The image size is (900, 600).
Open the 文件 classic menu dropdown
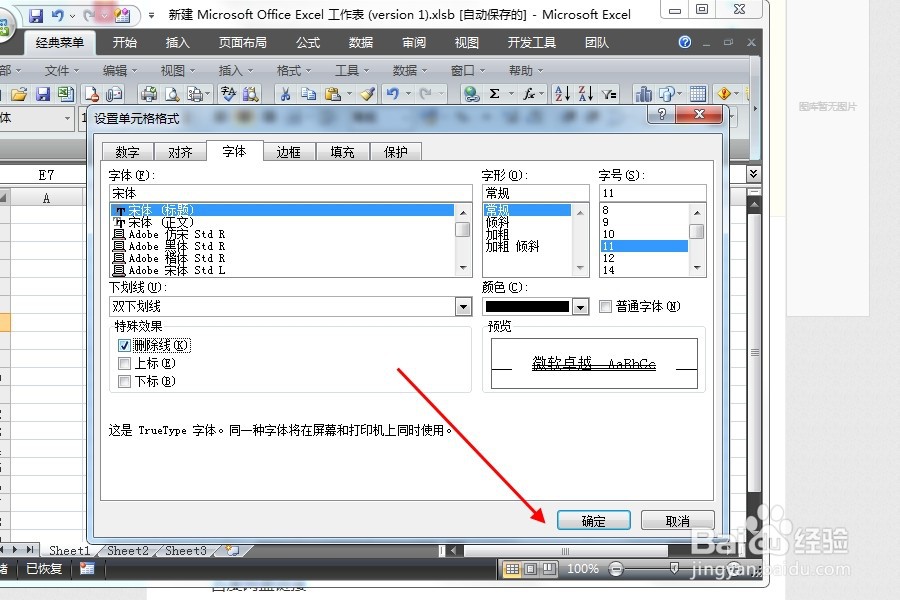click(x=61, y=71)
